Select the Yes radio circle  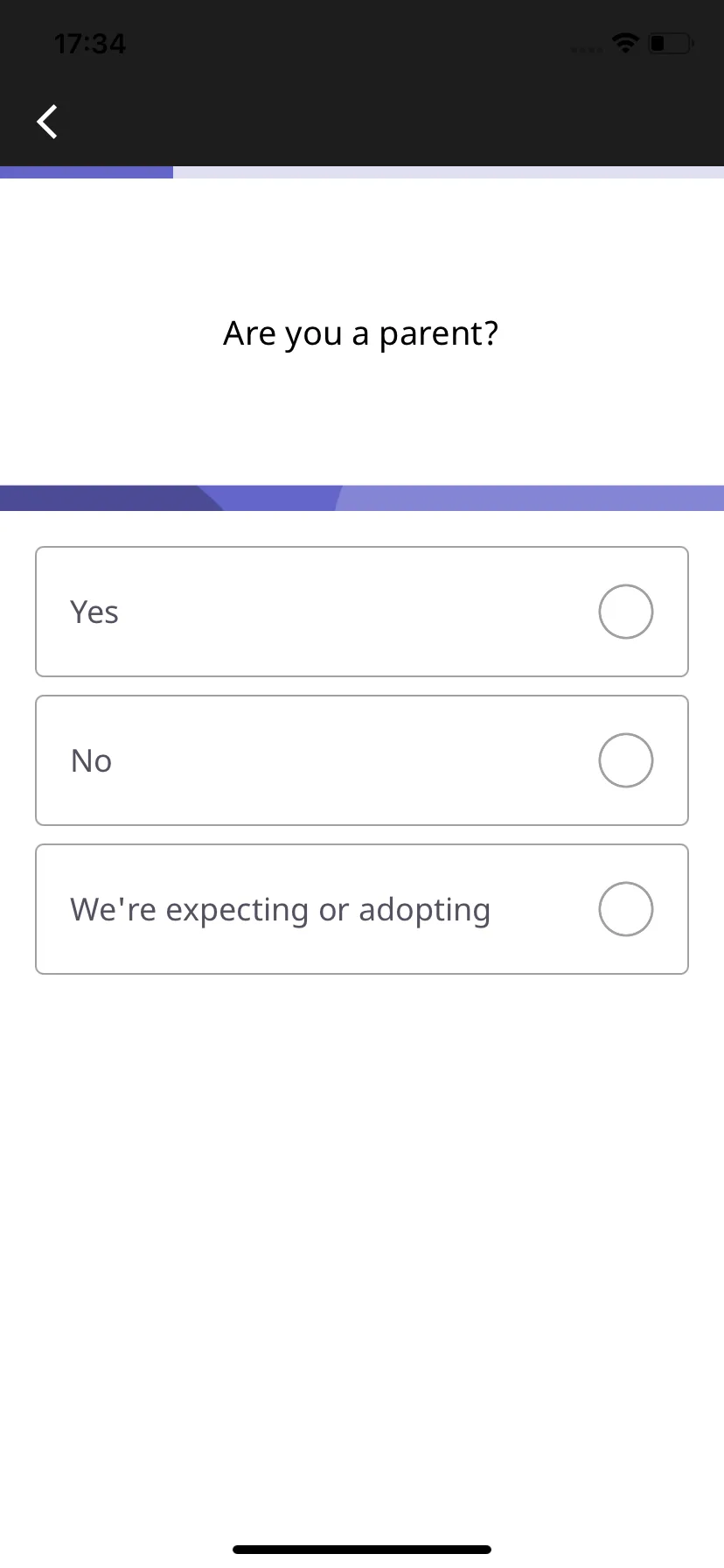click(x=626, y=612)
